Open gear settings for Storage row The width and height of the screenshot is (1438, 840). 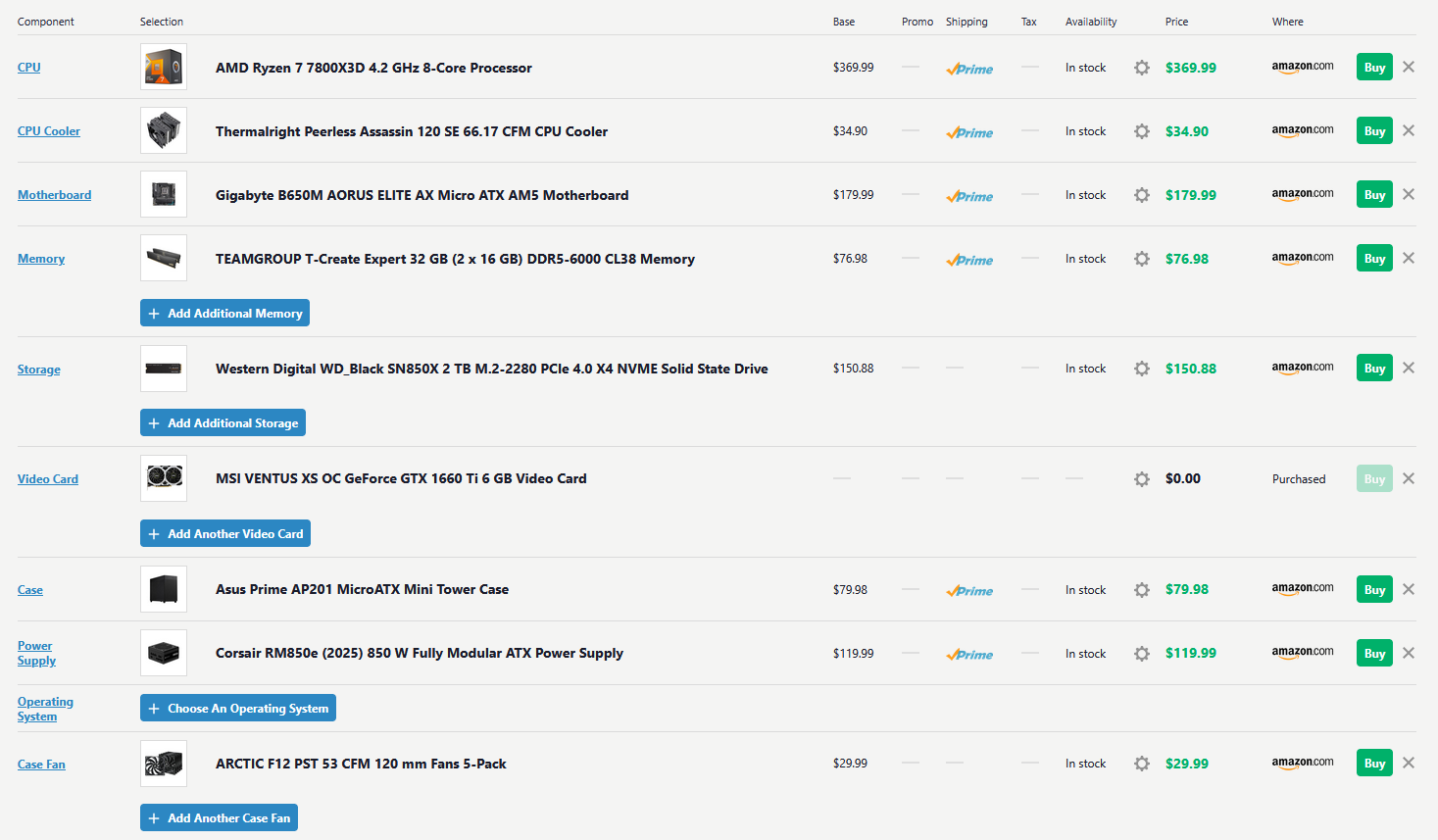point(1141,369)
